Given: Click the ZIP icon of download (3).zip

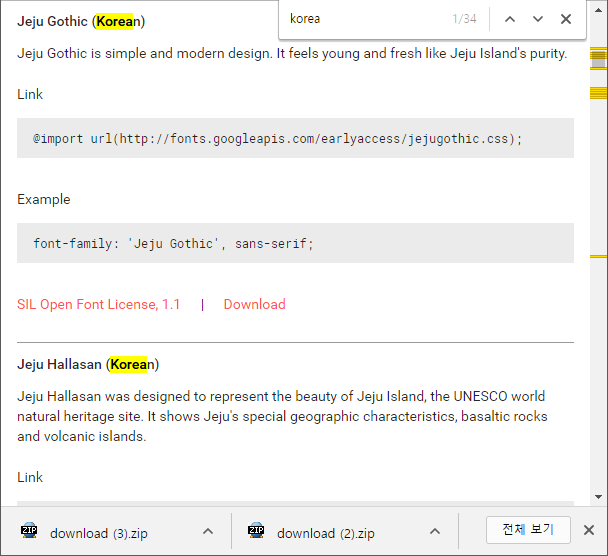Looking at the screenshot, I should (29, 530).
